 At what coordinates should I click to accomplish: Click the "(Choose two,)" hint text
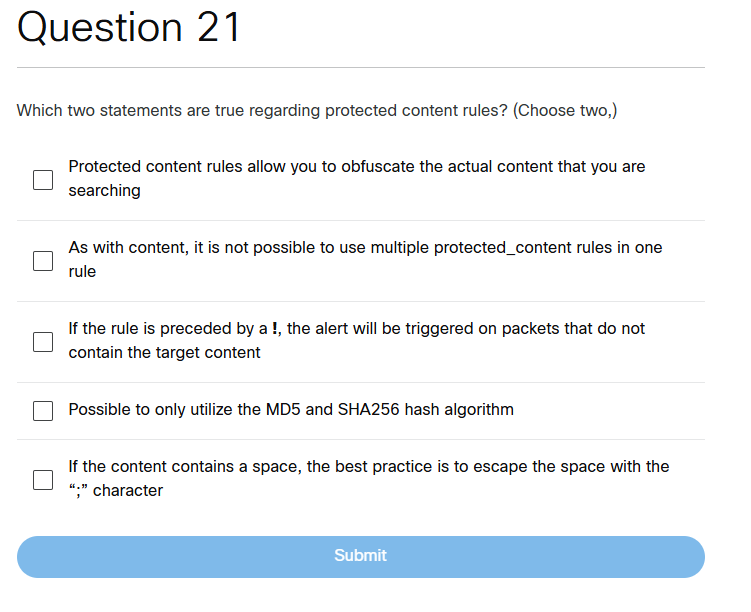(565, 111)
